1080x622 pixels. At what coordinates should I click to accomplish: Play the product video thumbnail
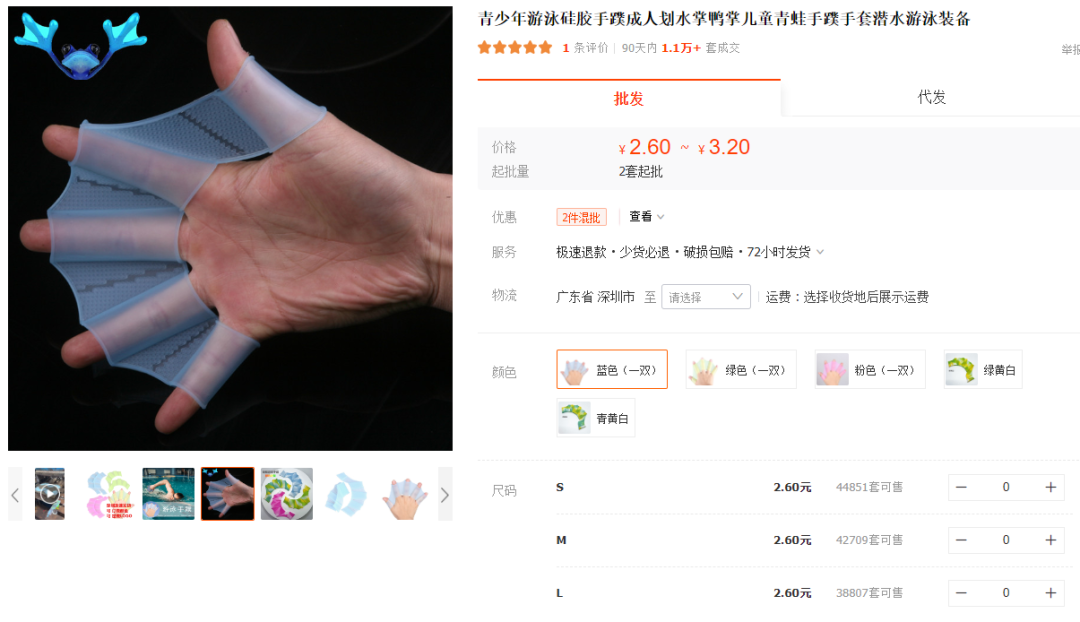pyautogui.click(x=50, y=494)
